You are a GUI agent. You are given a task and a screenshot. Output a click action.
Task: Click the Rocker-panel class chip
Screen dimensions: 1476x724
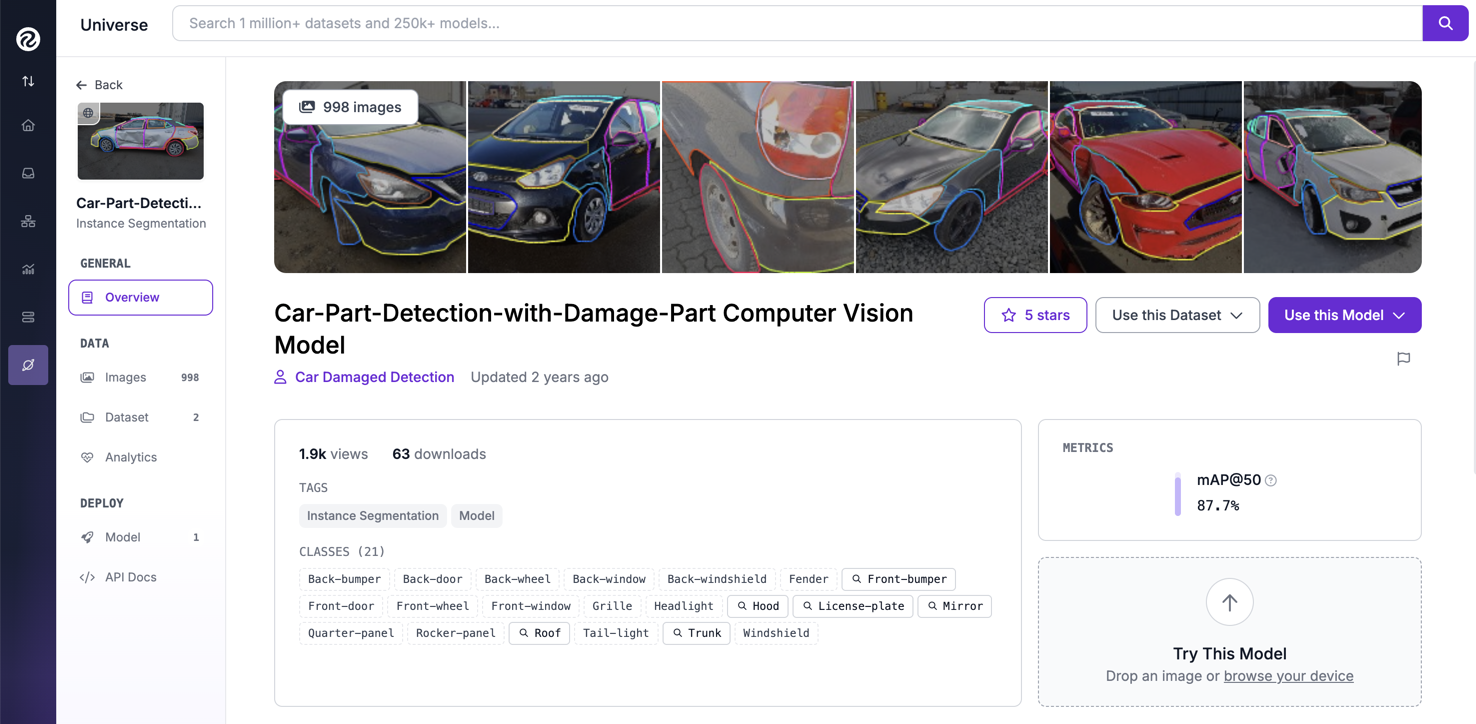click(x=455, y=633)
